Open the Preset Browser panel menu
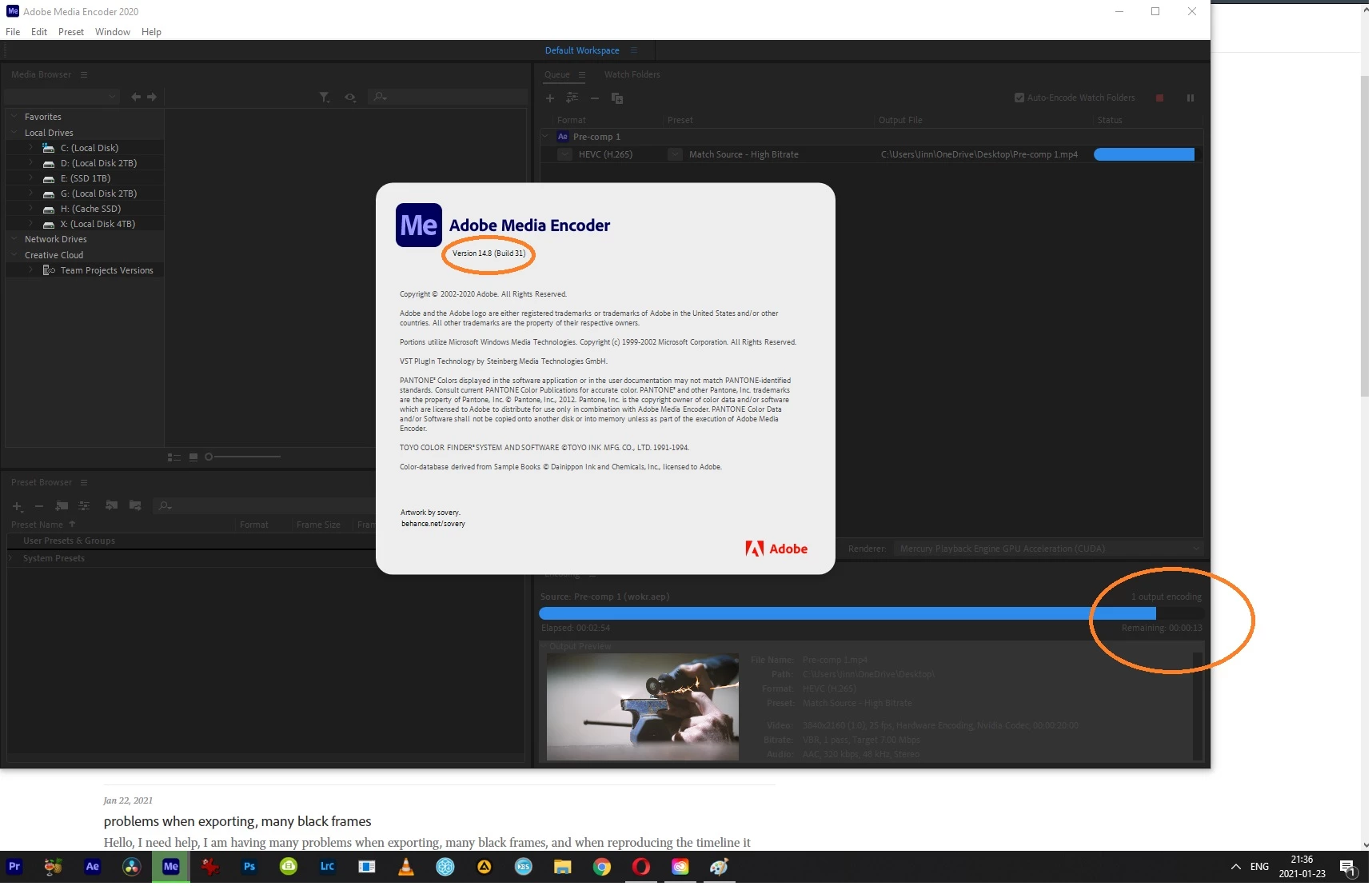Viewport: 1372px width, 886px height. coord(84,483)
